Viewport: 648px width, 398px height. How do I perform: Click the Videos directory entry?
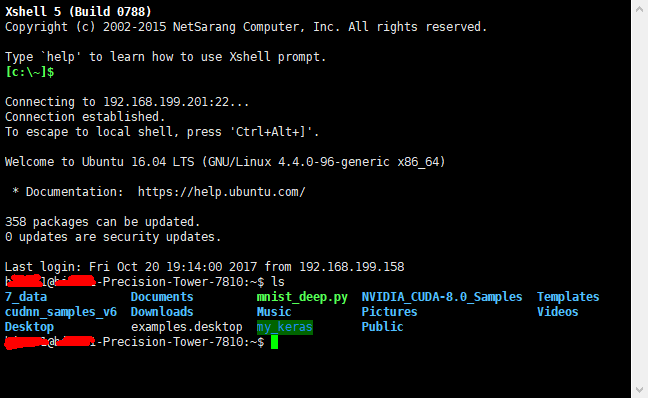(x=557, y=312)
